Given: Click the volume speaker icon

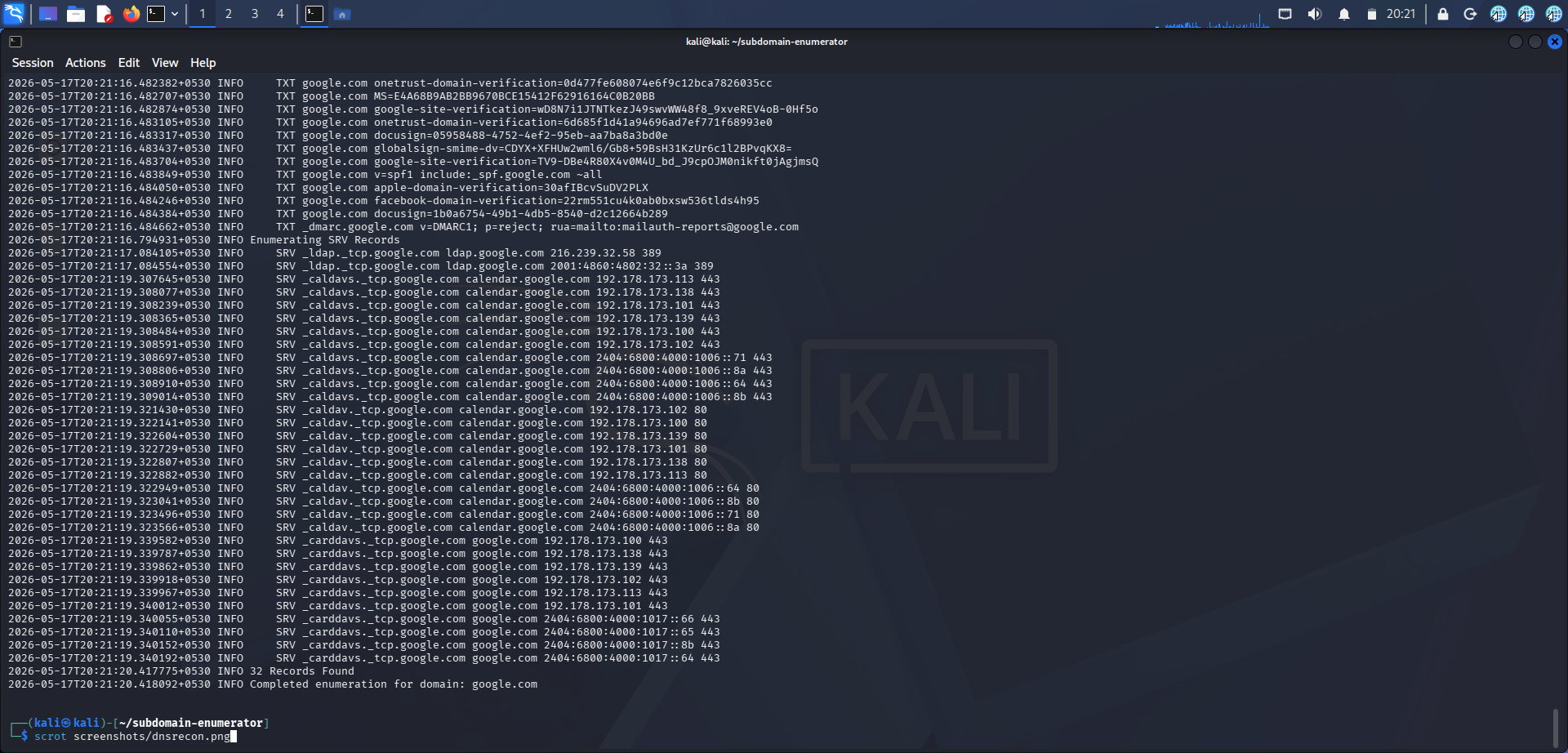Looking at the screenshot, I should pos(1314,14).
